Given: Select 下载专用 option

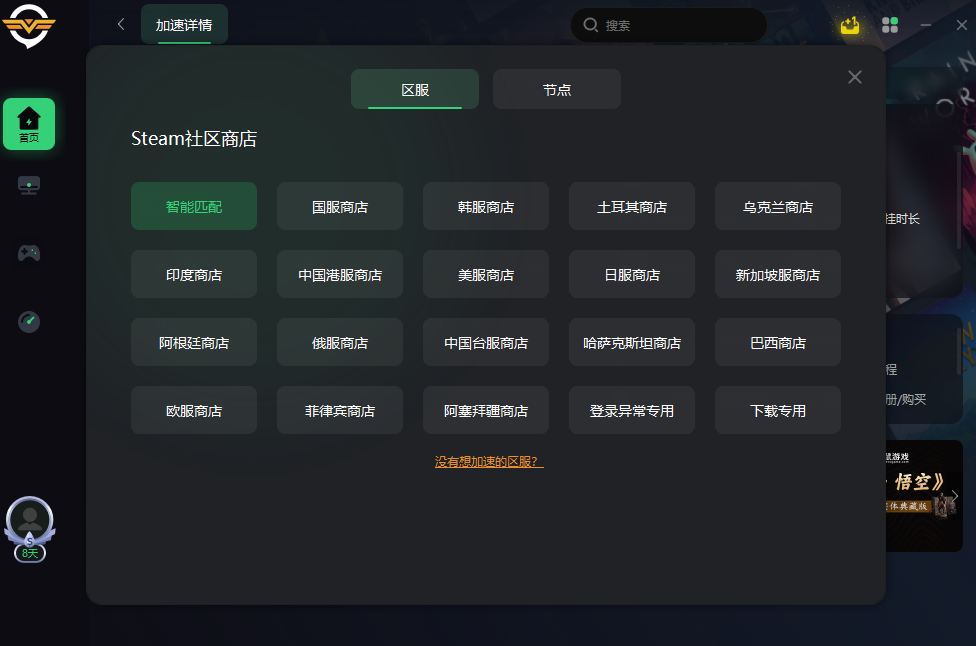Looking at the screenshot, I should (x=777, y=410).
